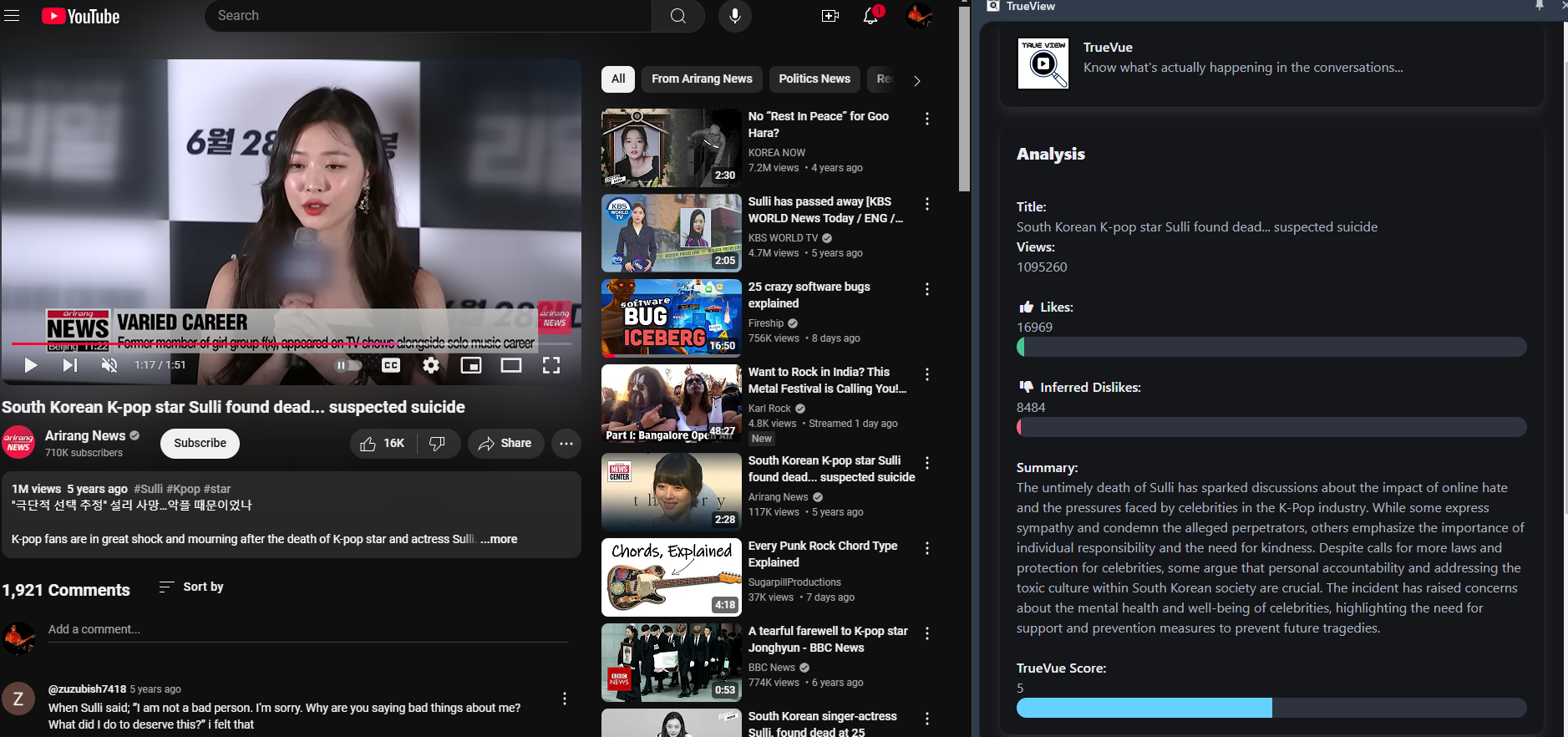Open the Create video icon

[x=830, y=16]
